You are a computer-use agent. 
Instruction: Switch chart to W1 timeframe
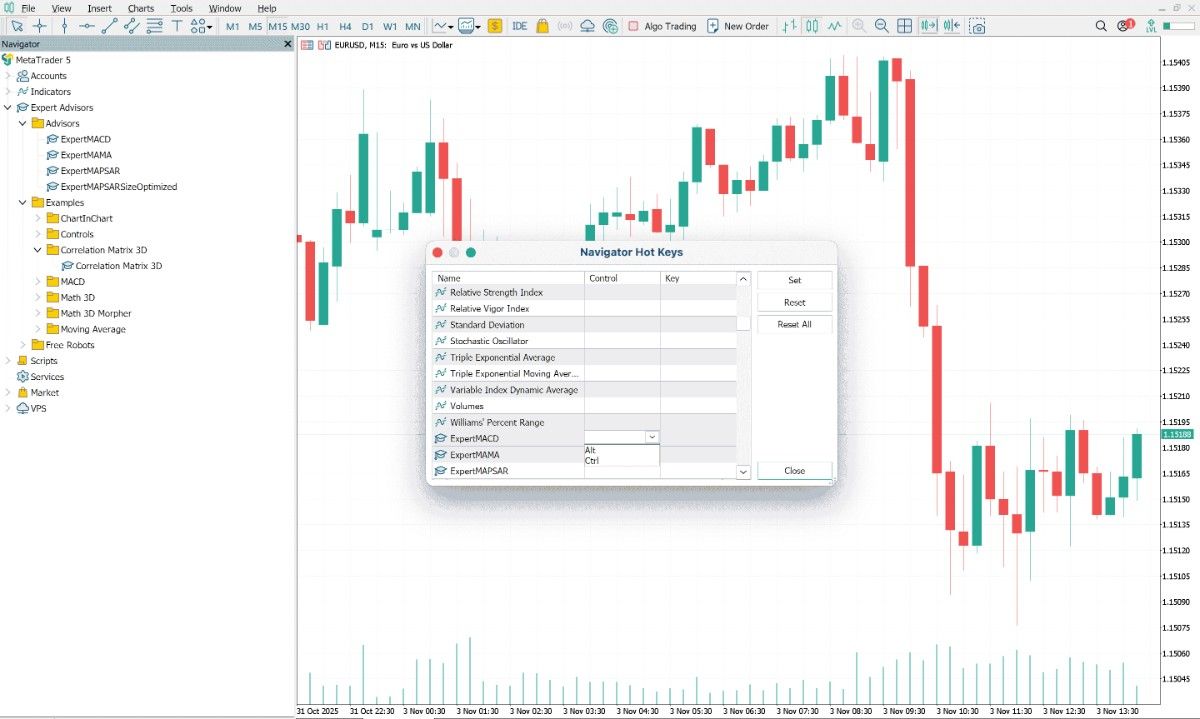390,26
